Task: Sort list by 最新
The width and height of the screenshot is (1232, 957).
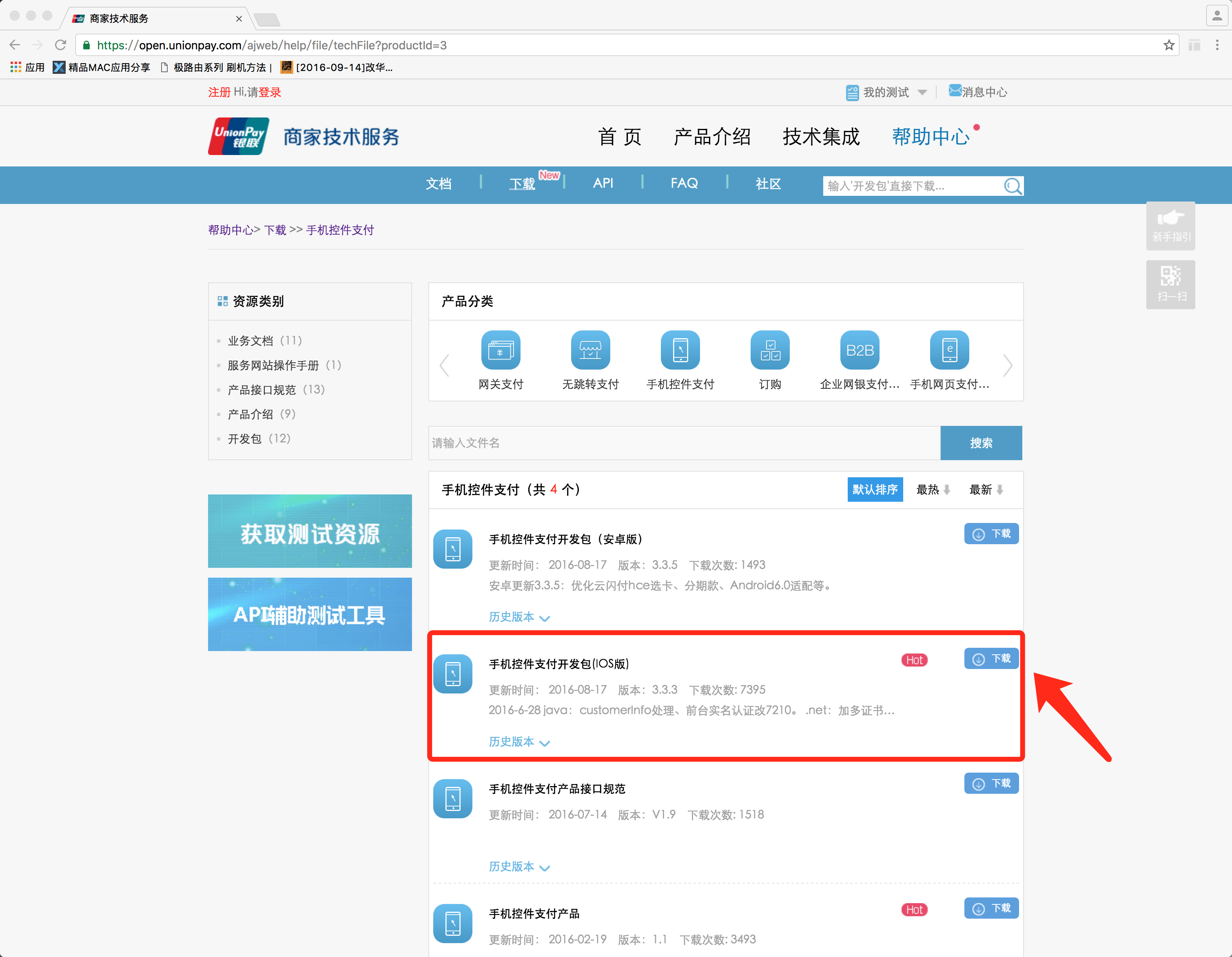Action: click(986, 490)
